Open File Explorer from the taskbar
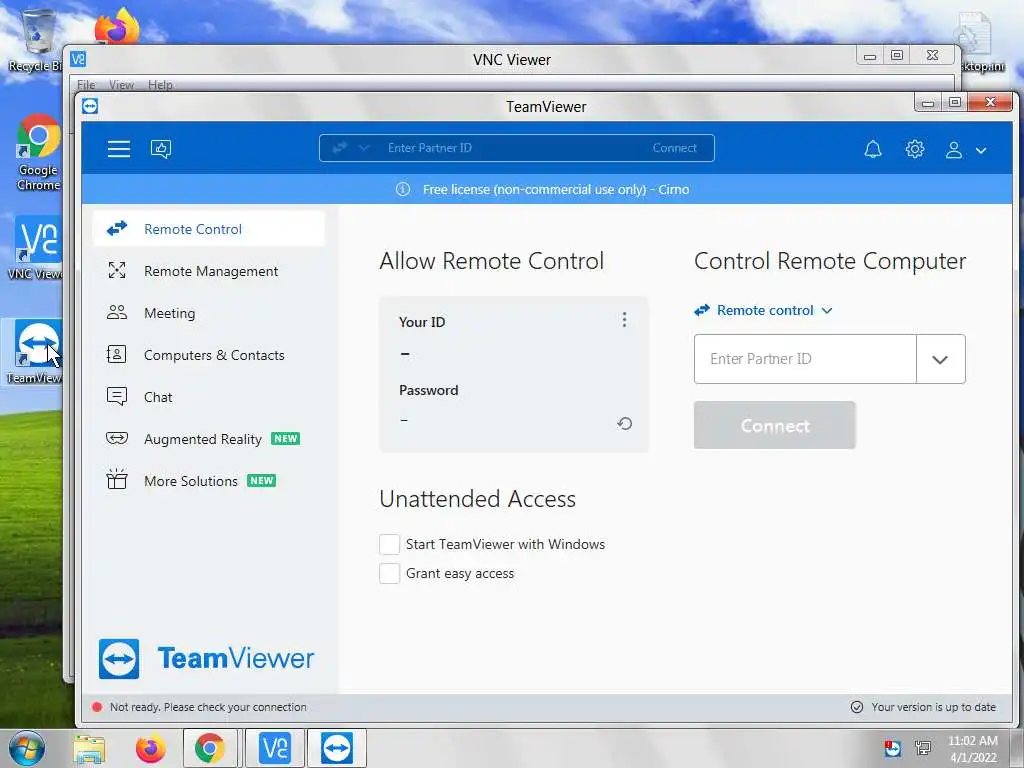The image size is (1024, 768). pyautogui.click(x=89, y=749)
